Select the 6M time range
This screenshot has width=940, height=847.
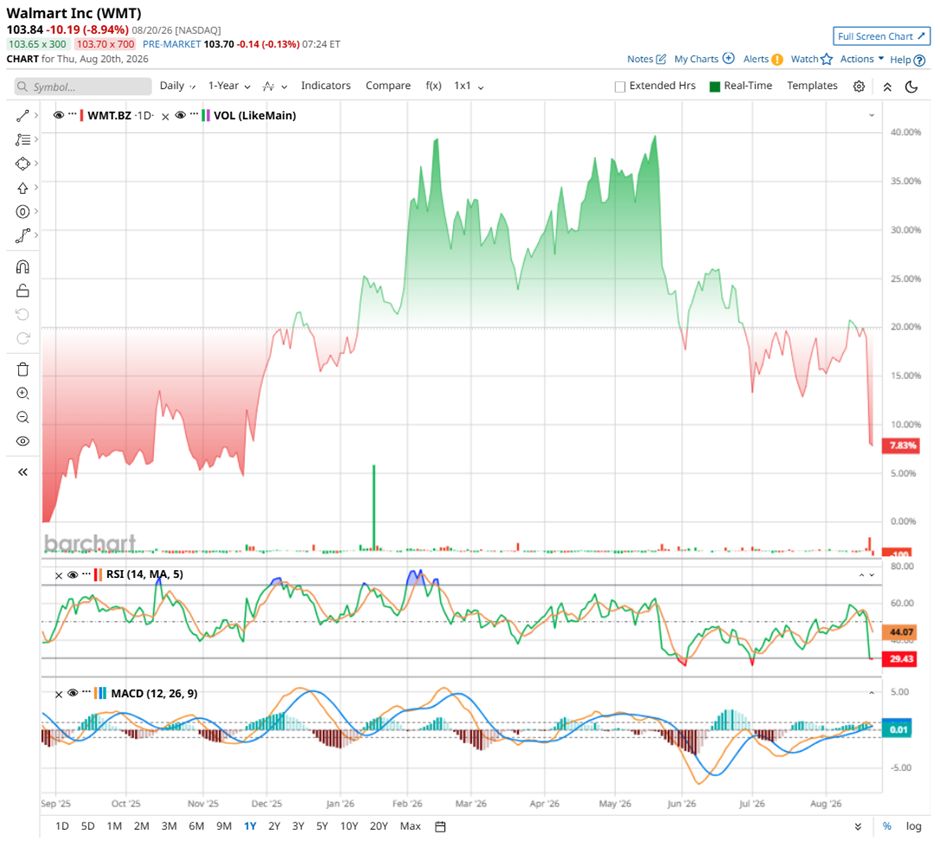196,826
